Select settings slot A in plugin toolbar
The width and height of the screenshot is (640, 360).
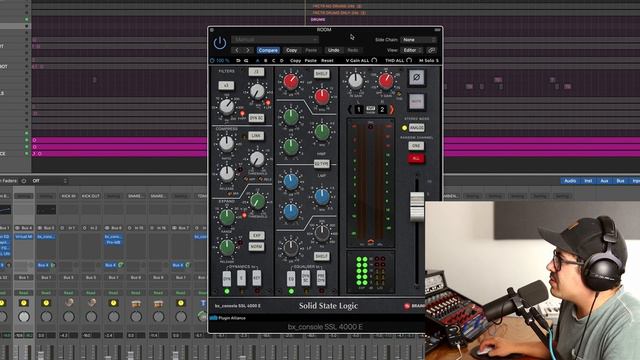(x=257, y=60)
